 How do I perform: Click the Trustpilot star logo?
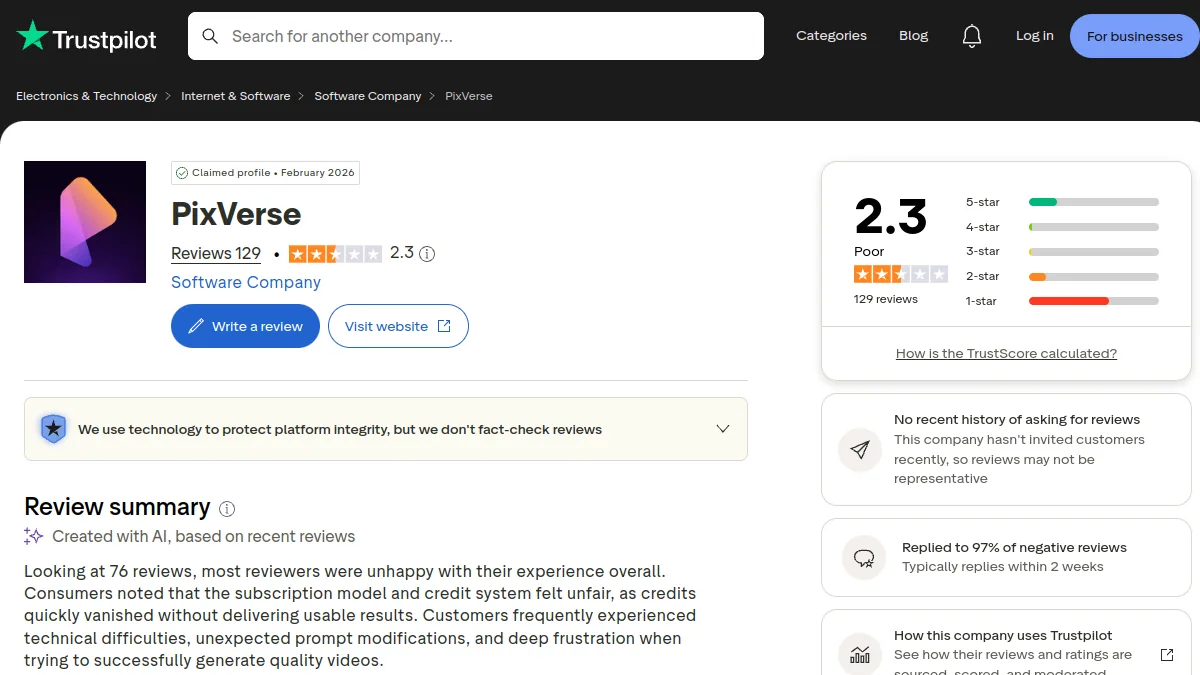32,36
